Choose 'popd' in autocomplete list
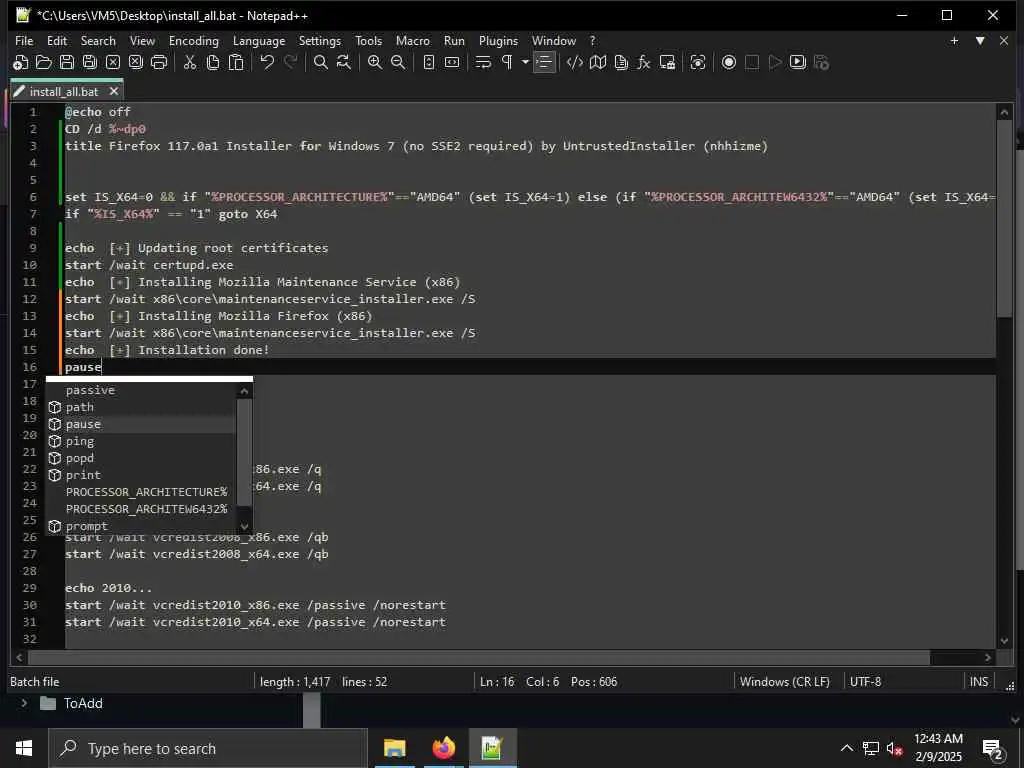 tap(141, 458)
